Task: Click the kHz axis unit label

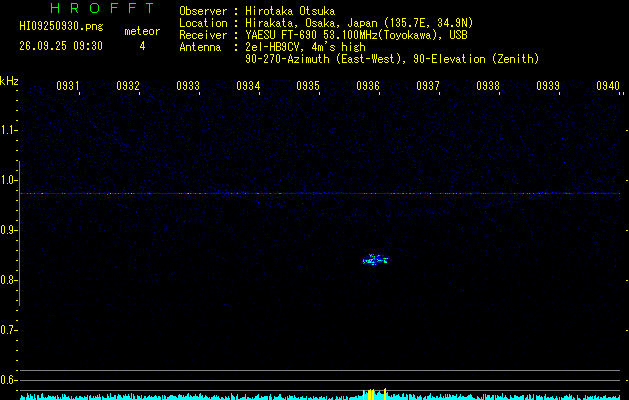Action: coord(9,81)
